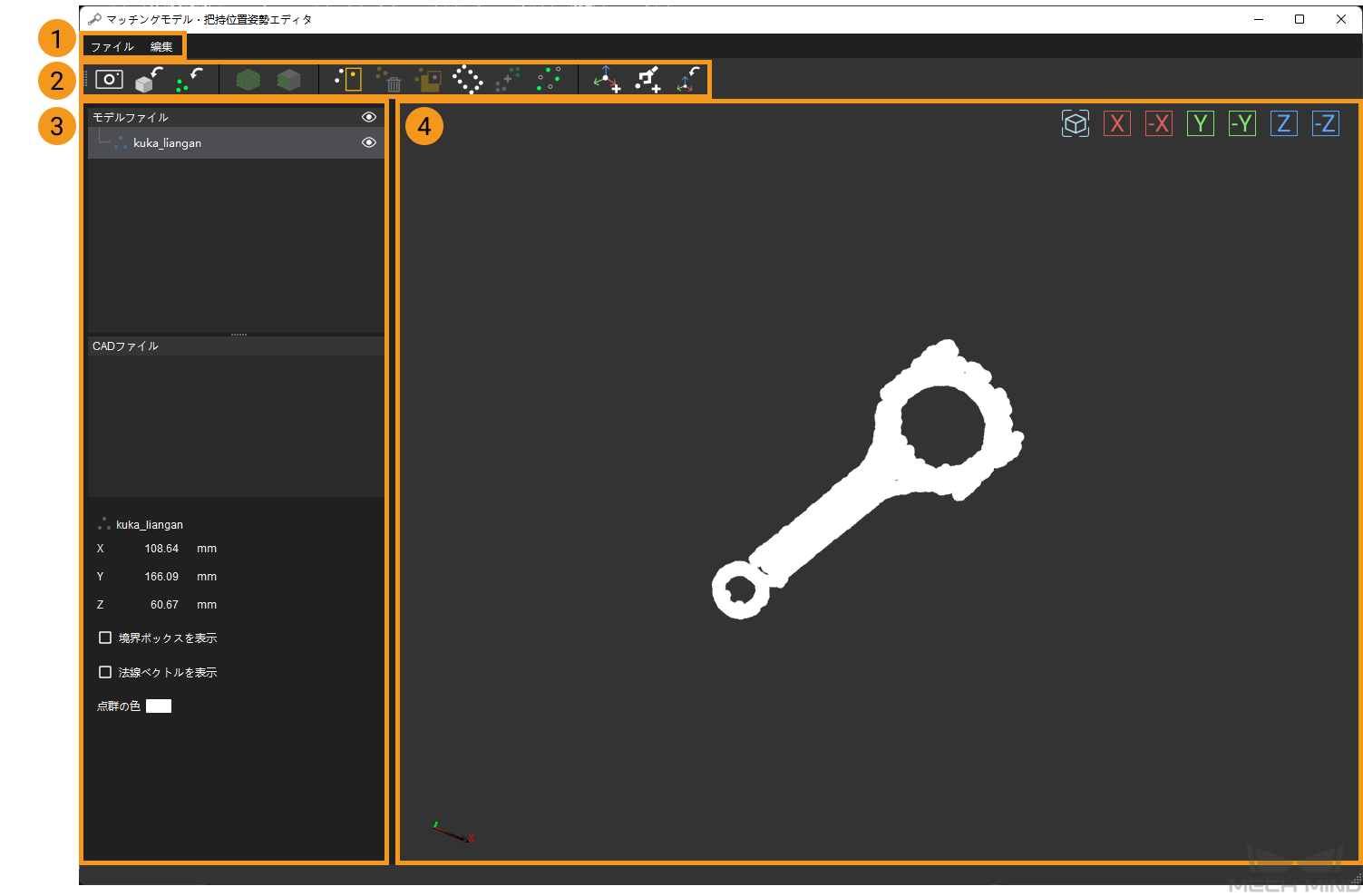Screen dimensions: 1363x896
Task: Enable 法線ベクトルを表示 checkbox
Action: point(105,672)
